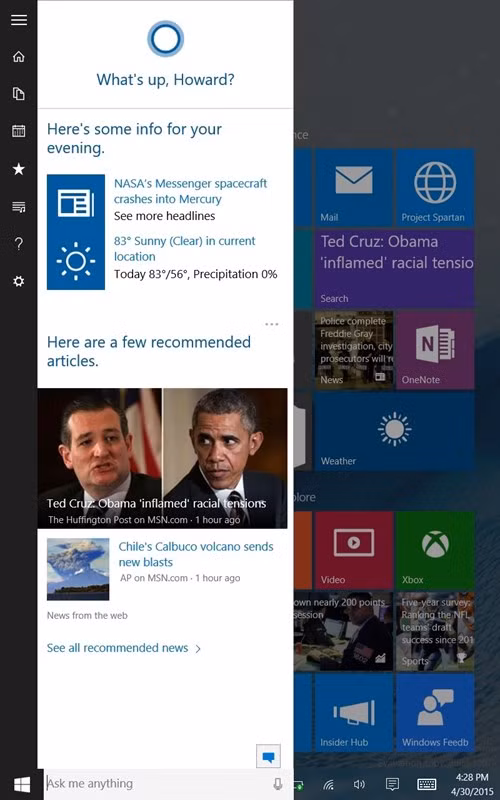Click the microphone icon in the search box

[278, 784]
